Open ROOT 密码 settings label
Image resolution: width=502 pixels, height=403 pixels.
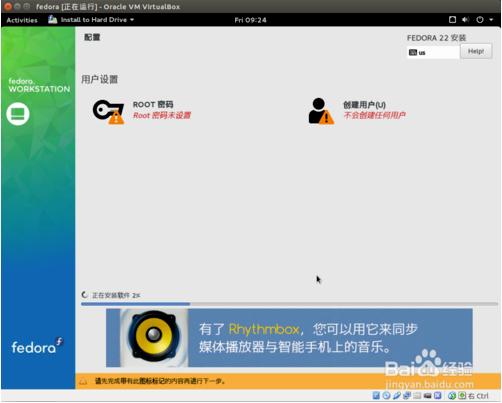point(153,105)
